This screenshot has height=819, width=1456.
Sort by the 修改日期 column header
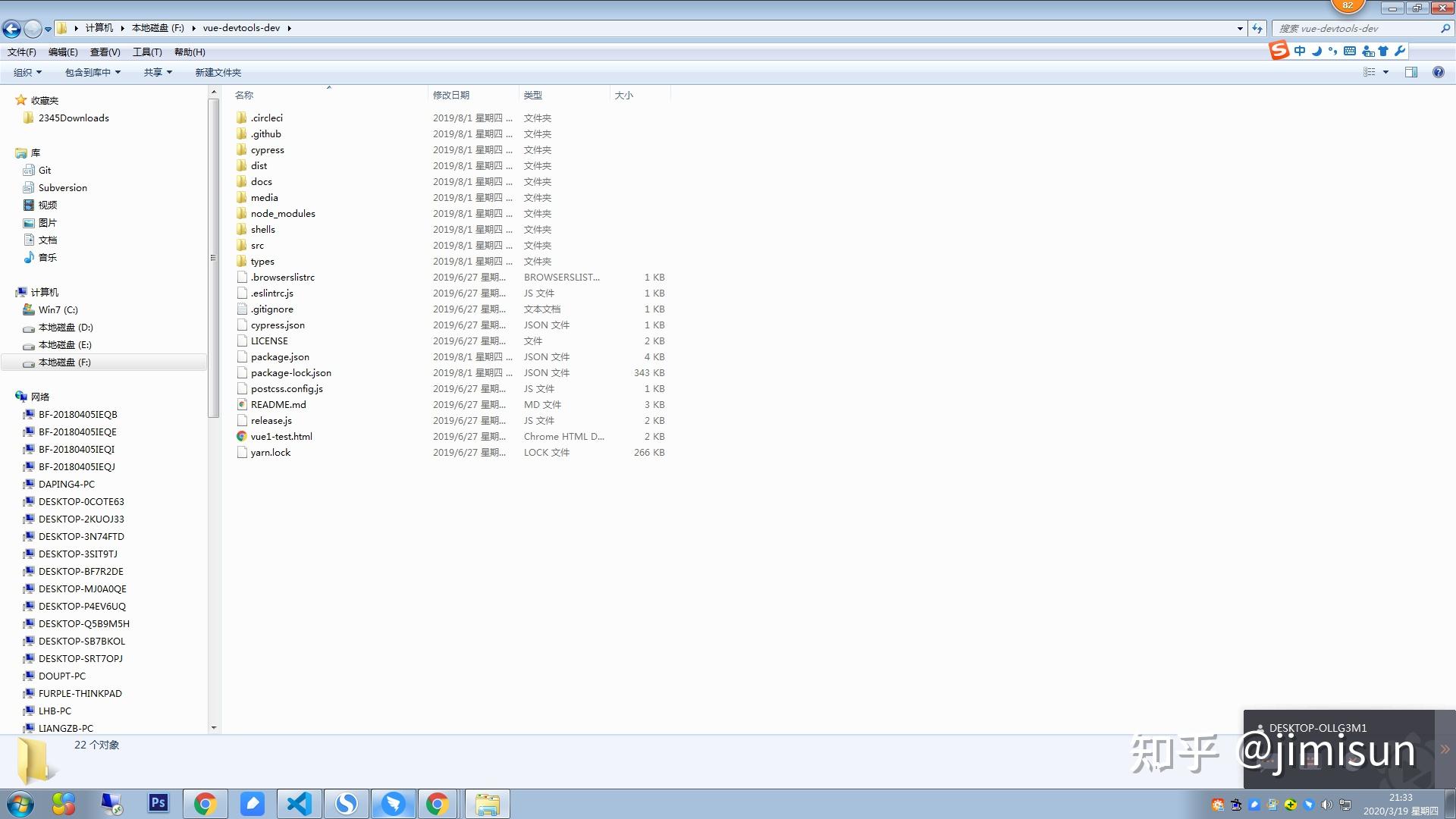tap(451, 95)
